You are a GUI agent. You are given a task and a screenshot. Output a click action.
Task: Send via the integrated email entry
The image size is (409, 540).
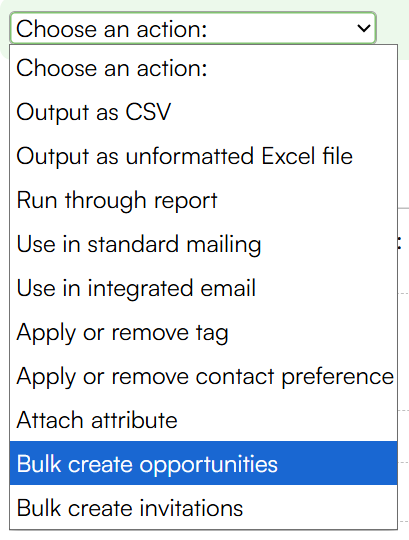click(203, 288)
